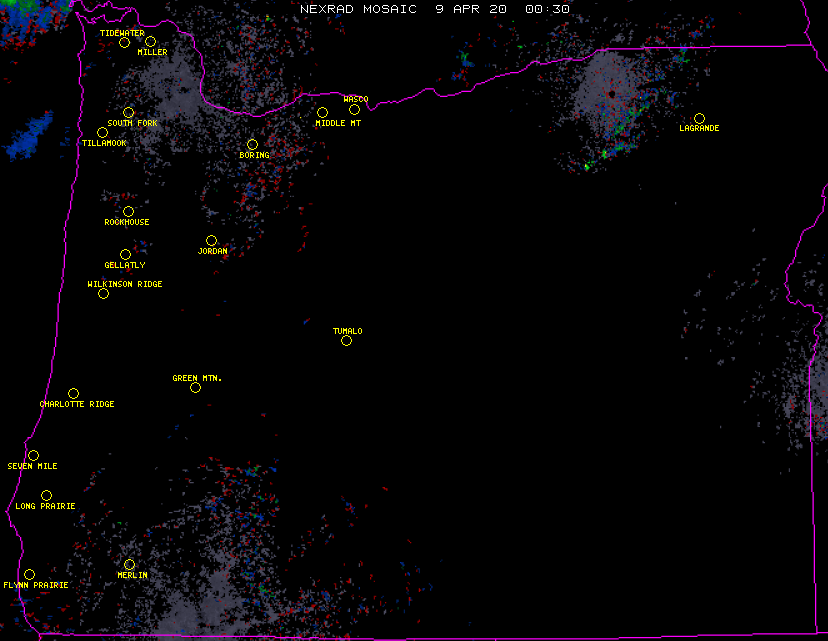The width and height of the screenshot is (828, 641).
Task: Click the Merlin station circle marker
Action: [x=129, y=564]
